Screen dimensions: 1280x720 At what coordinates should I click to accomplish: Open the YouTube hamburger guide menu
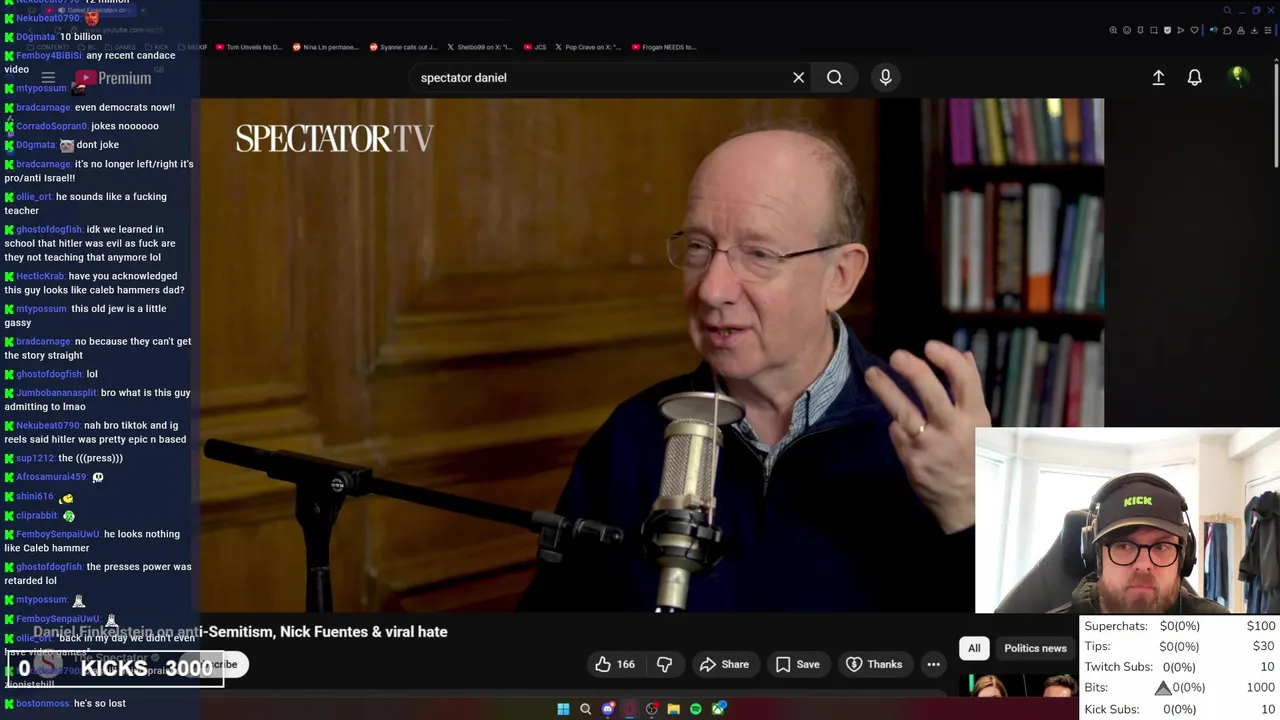pyautogui.click(x=48, y=78)
